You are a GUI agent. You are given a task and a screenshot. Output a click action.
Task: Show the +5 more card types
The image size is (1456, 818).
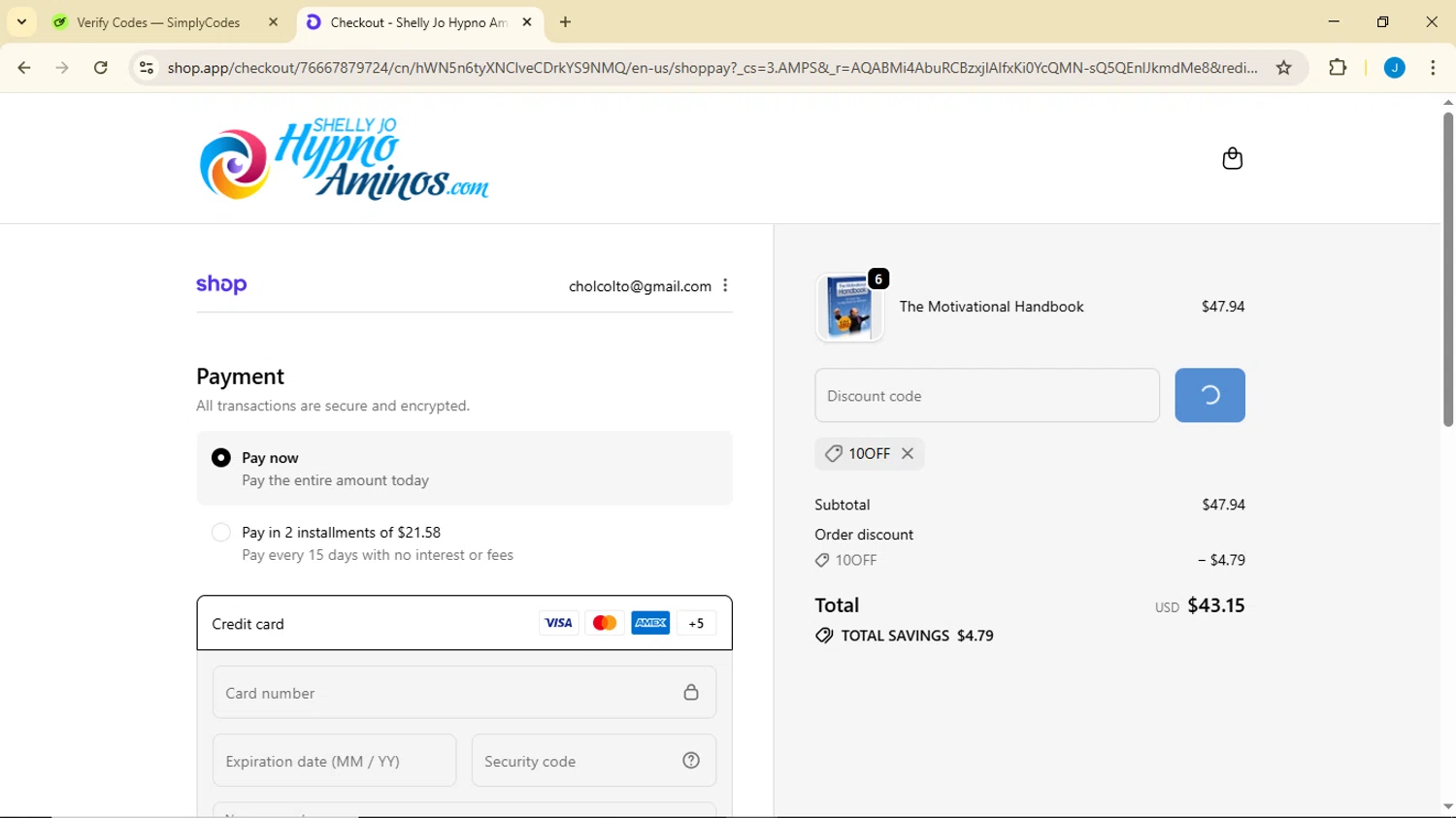696,623
